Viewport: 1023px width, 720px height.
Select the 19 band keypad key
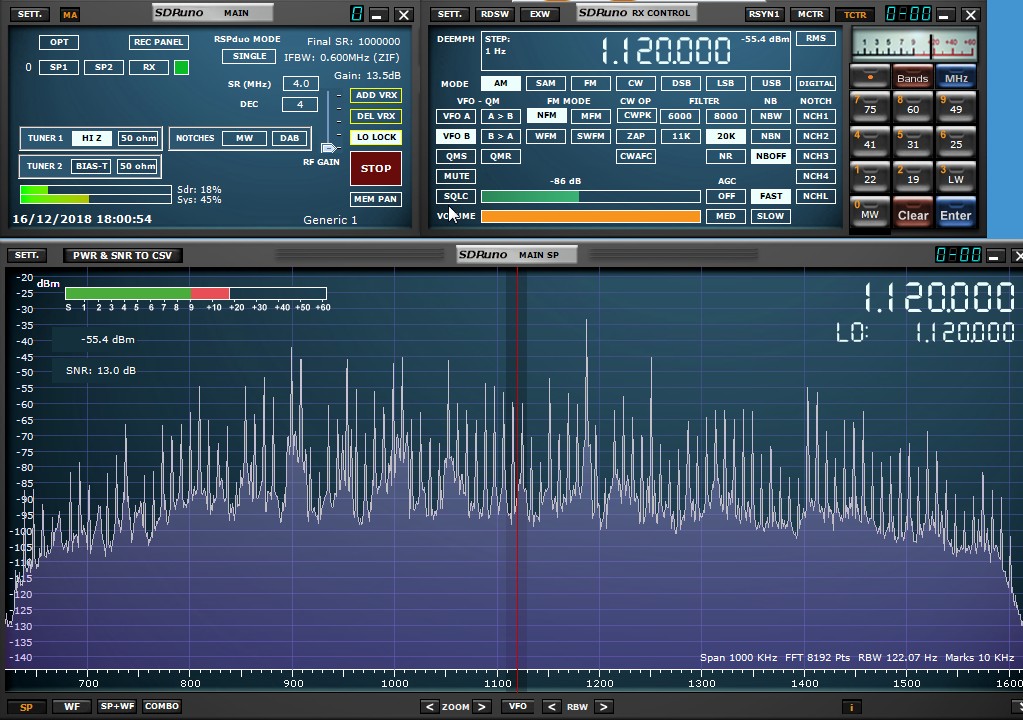913,177
